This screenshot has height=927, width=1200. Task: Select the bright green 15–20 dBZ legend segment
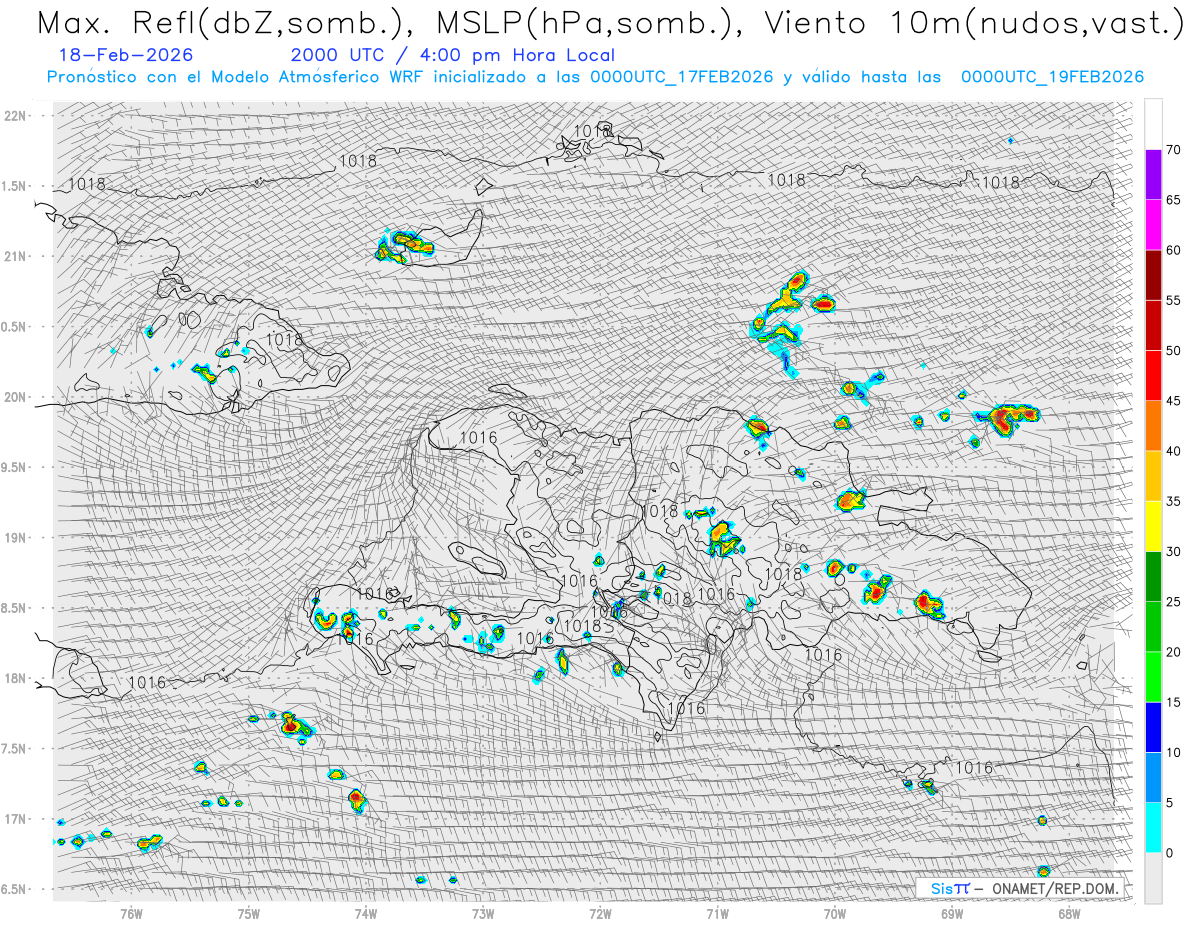pos(1154,677)
